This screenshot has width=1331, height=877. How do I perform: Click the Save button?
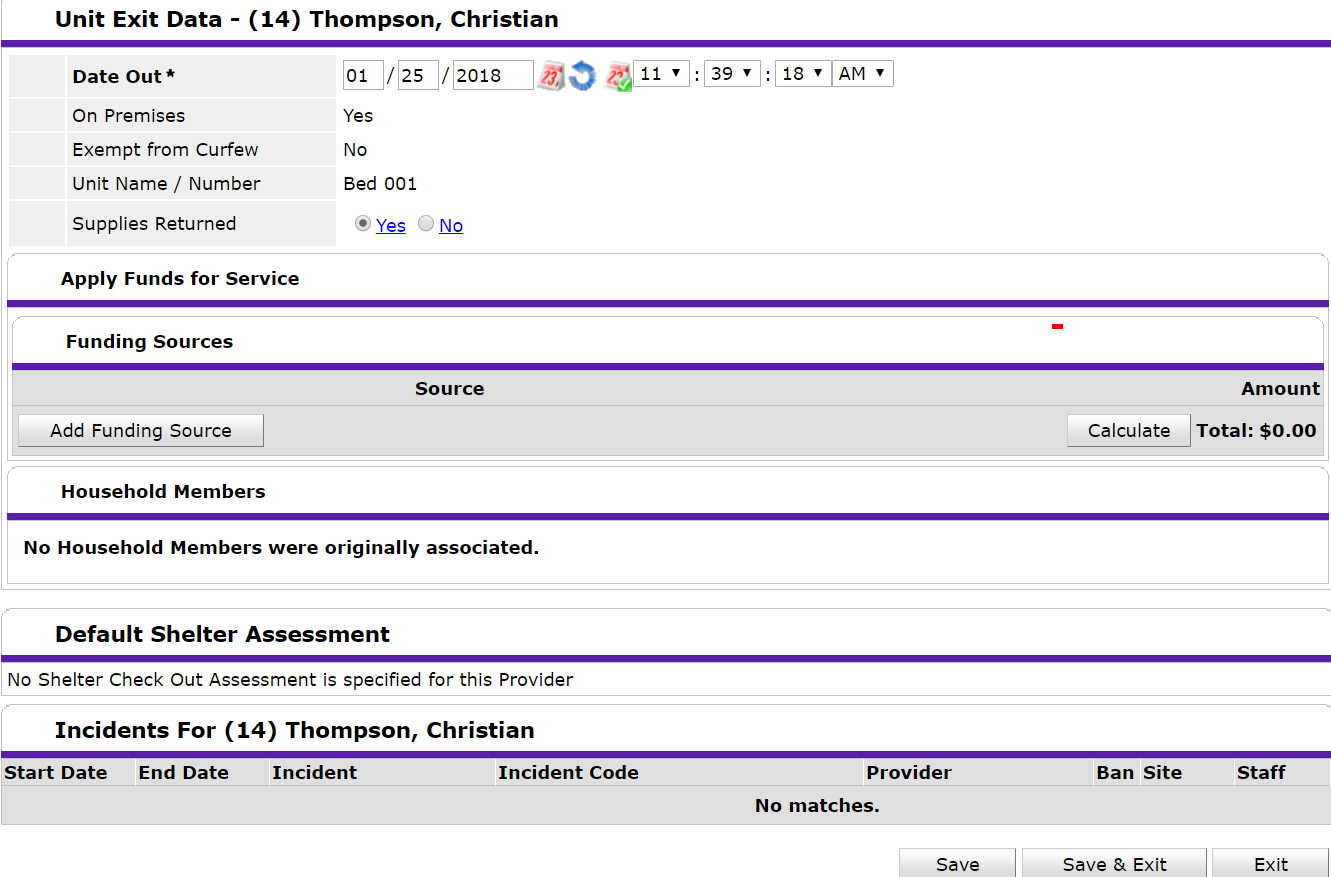[x=957, y=864]
